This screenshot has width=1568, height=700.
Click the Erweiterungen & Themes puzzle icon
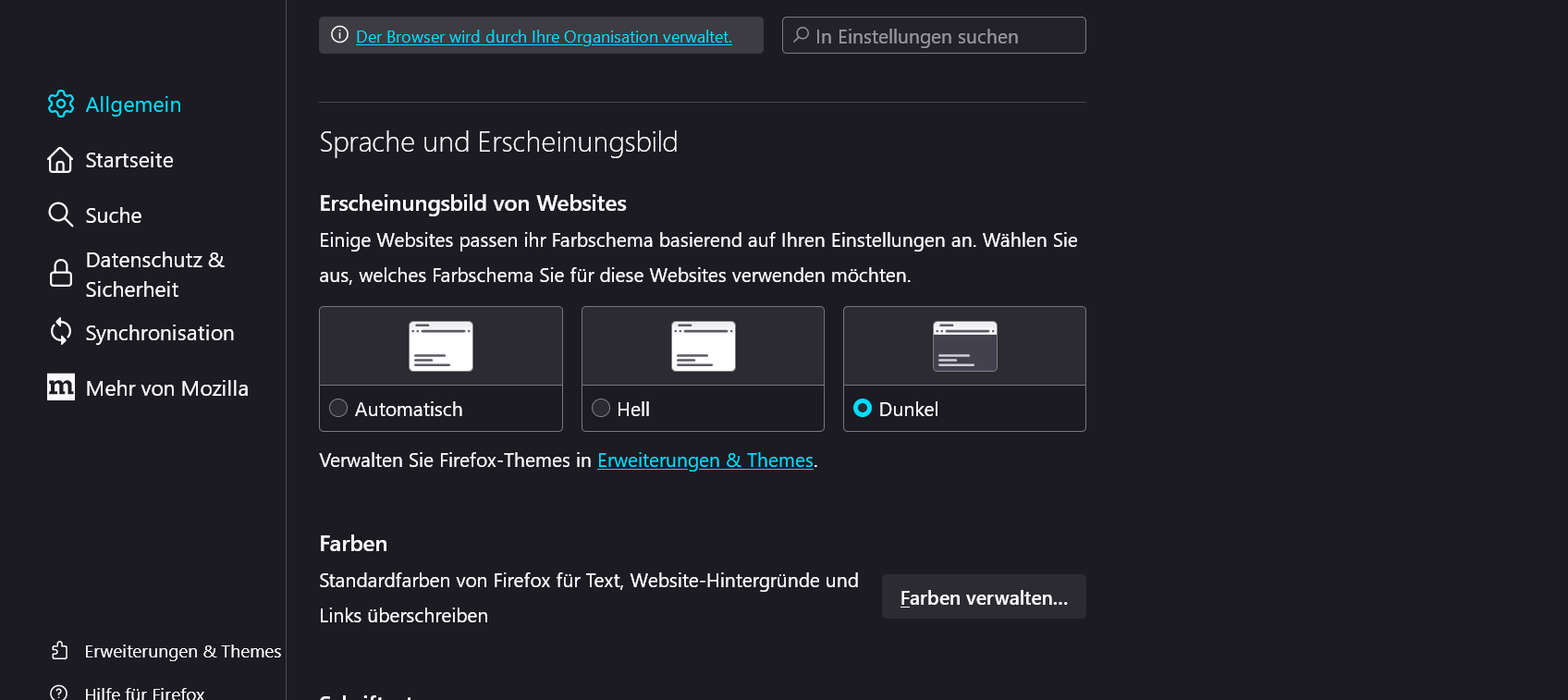coord(60,651)
